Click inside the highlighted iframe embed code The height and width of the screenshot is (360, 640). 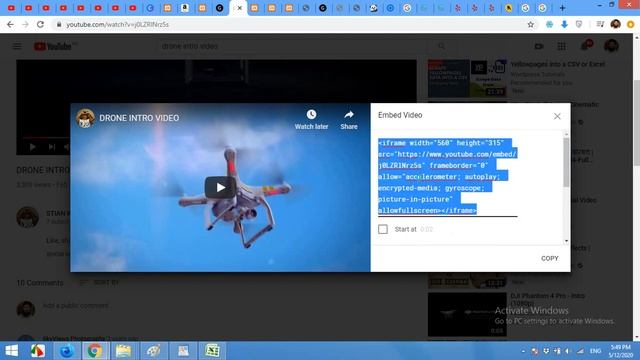(x=447, y=176)
